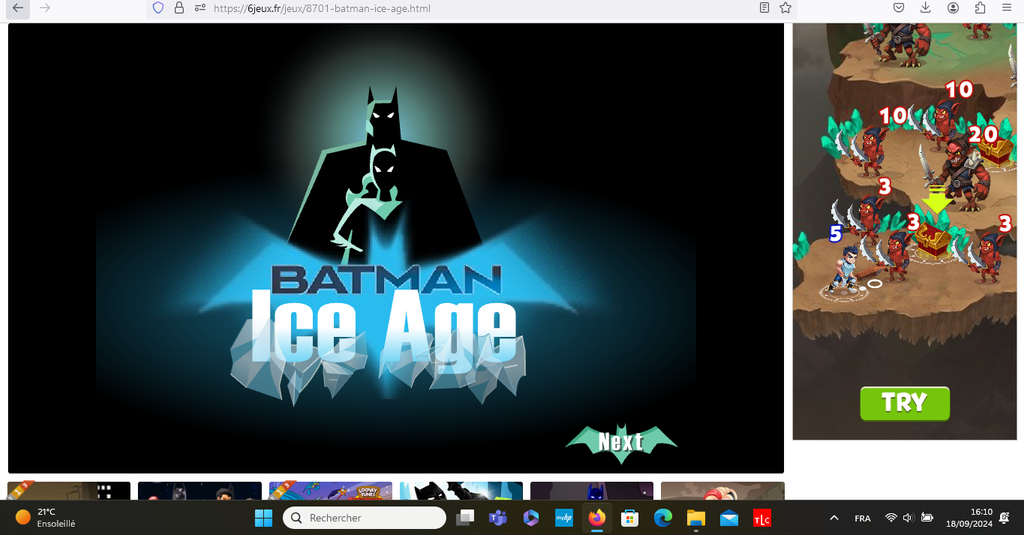Click the bat-shaped Next button
This screenshot has width=1024, height=535.
pos(621,441)
